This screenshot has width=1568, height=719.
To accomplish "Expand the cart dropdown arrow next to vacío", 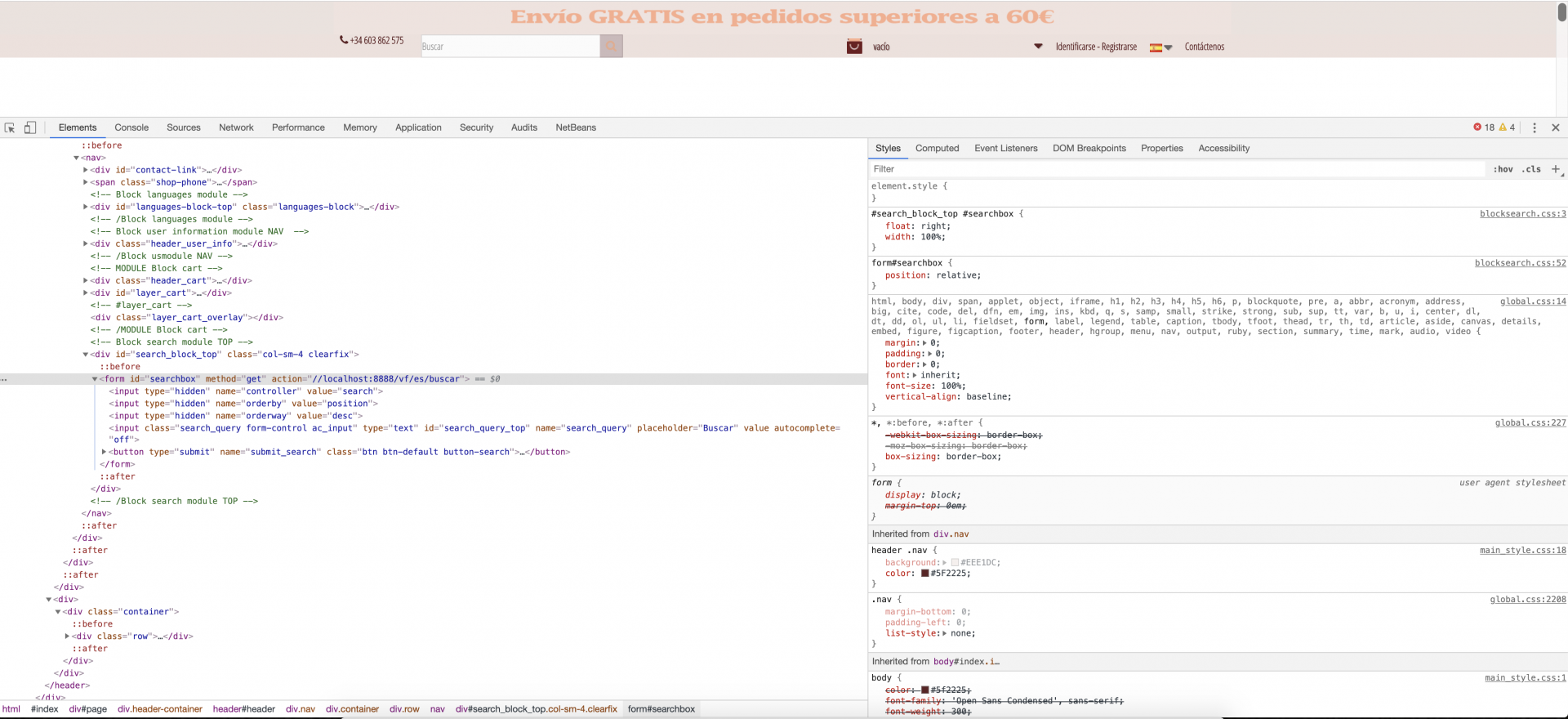I will 1038,47.
